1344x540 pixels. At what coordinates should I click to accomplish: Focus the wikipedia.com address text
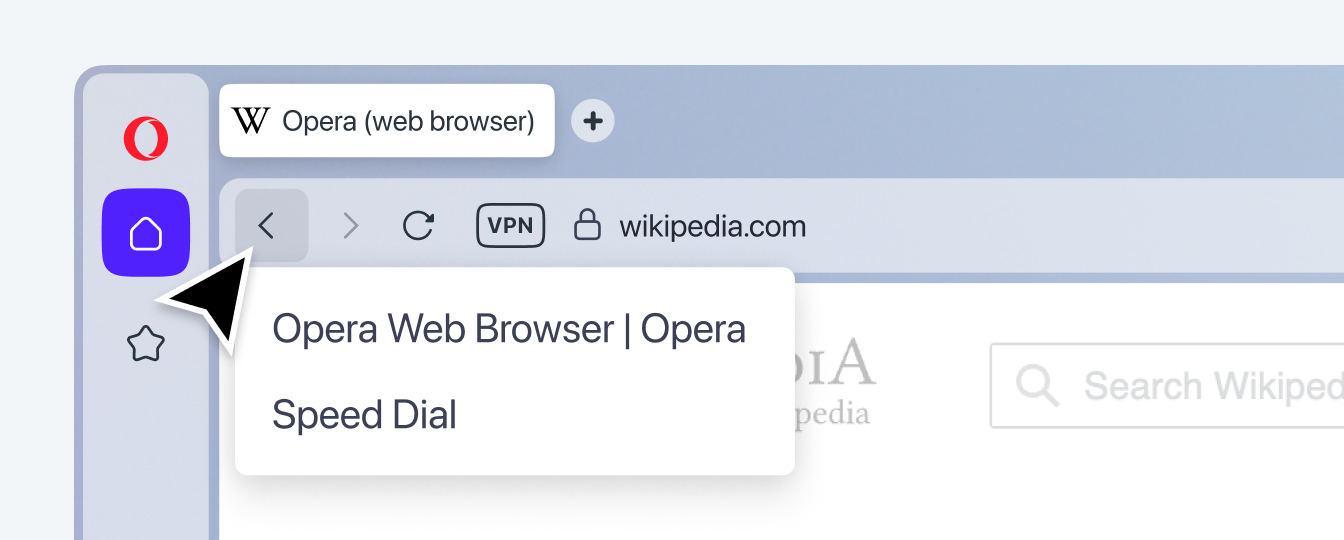coord(713,226)
